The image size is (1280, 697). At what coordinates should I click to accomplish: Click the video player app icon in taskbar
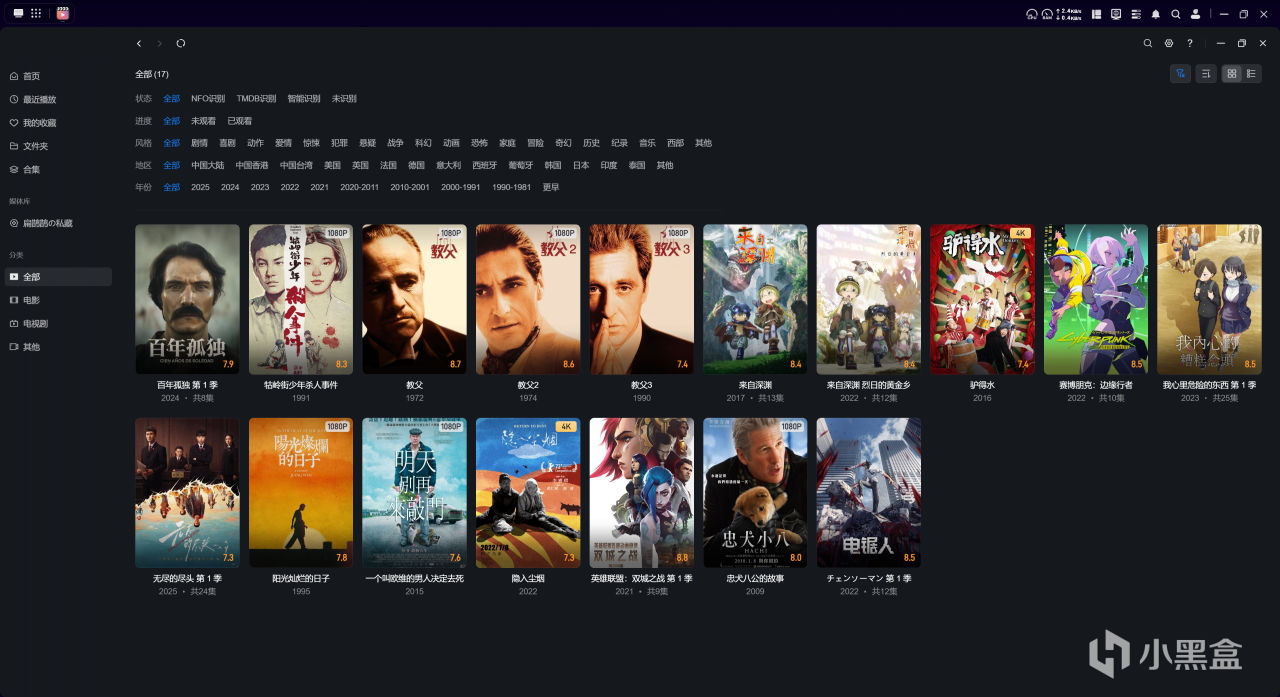click(x=63, y=13)
